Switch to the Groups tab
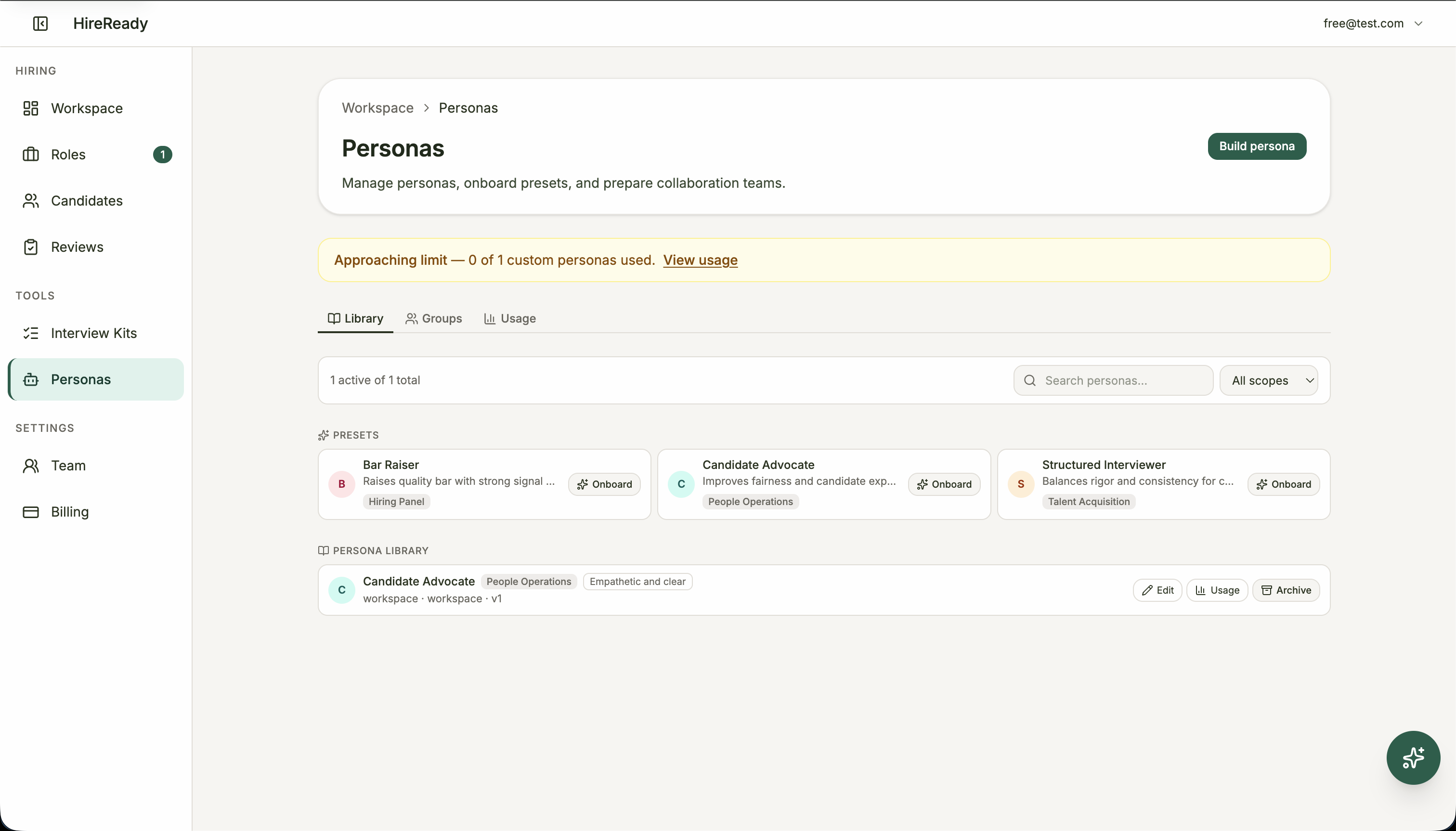 click(434, 318)
